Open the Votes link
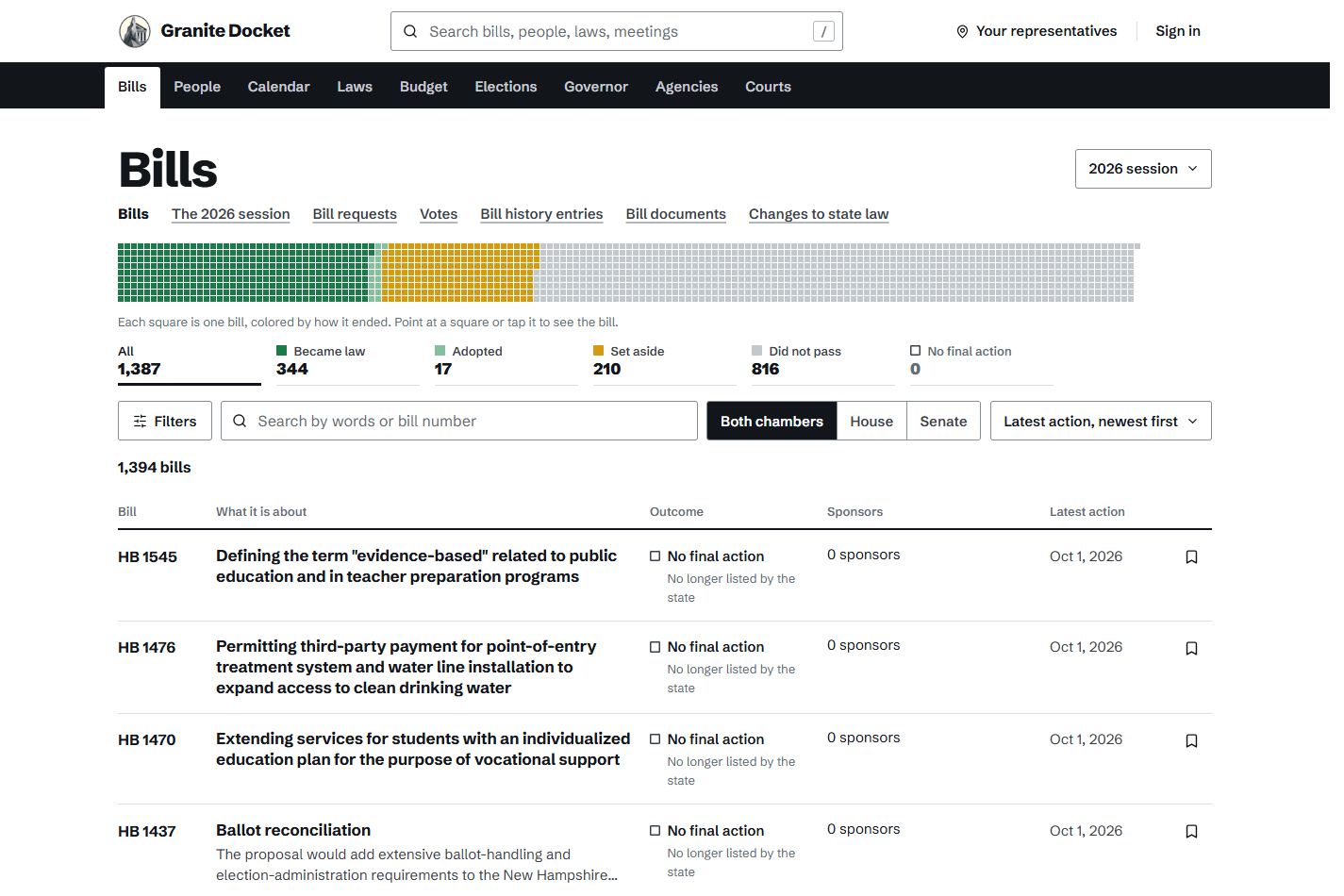Screen dimensions: 1344x896 [x=439, y=214]
